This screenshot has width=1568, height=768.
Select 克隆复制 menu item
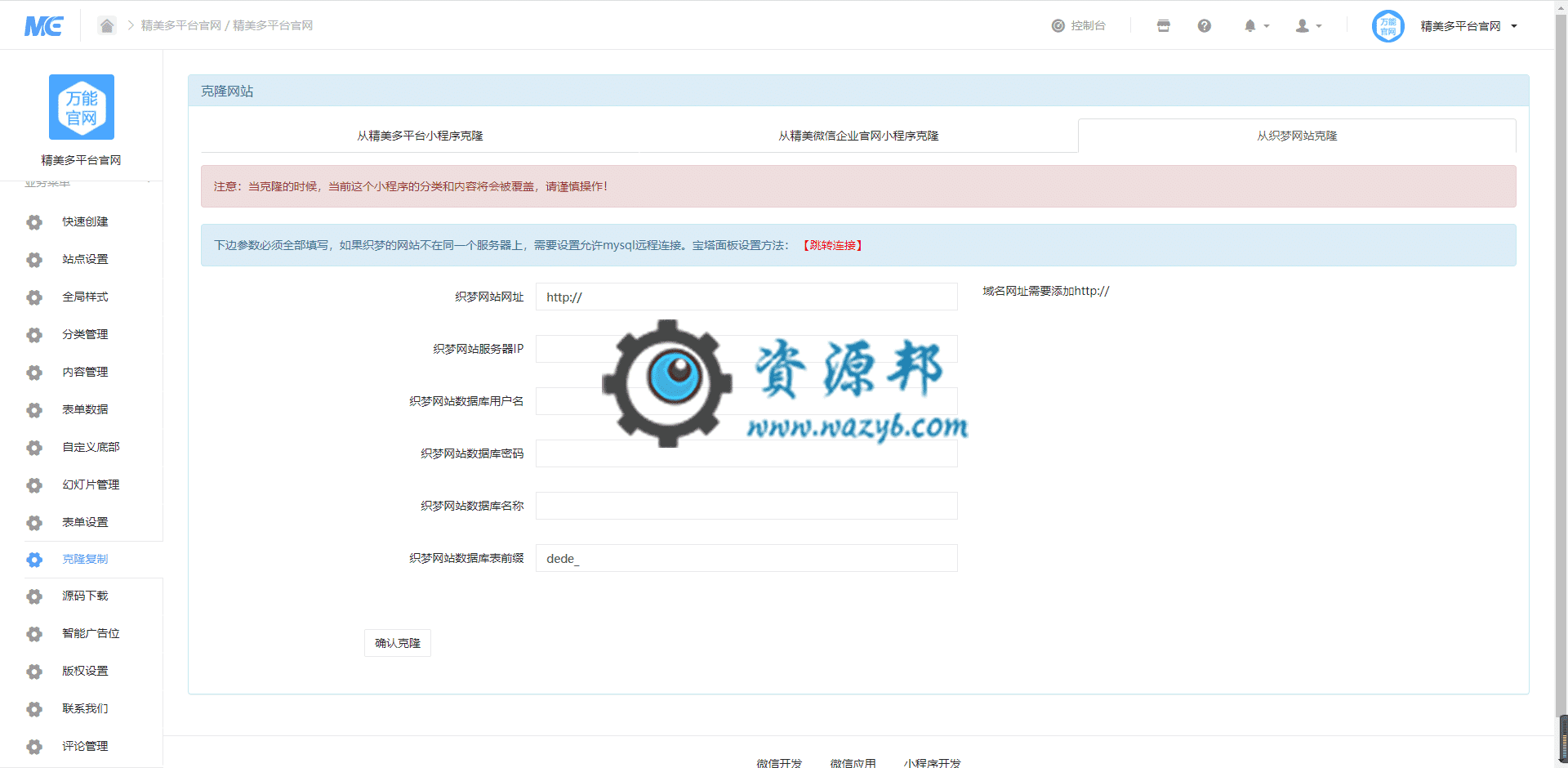[85, 559]
